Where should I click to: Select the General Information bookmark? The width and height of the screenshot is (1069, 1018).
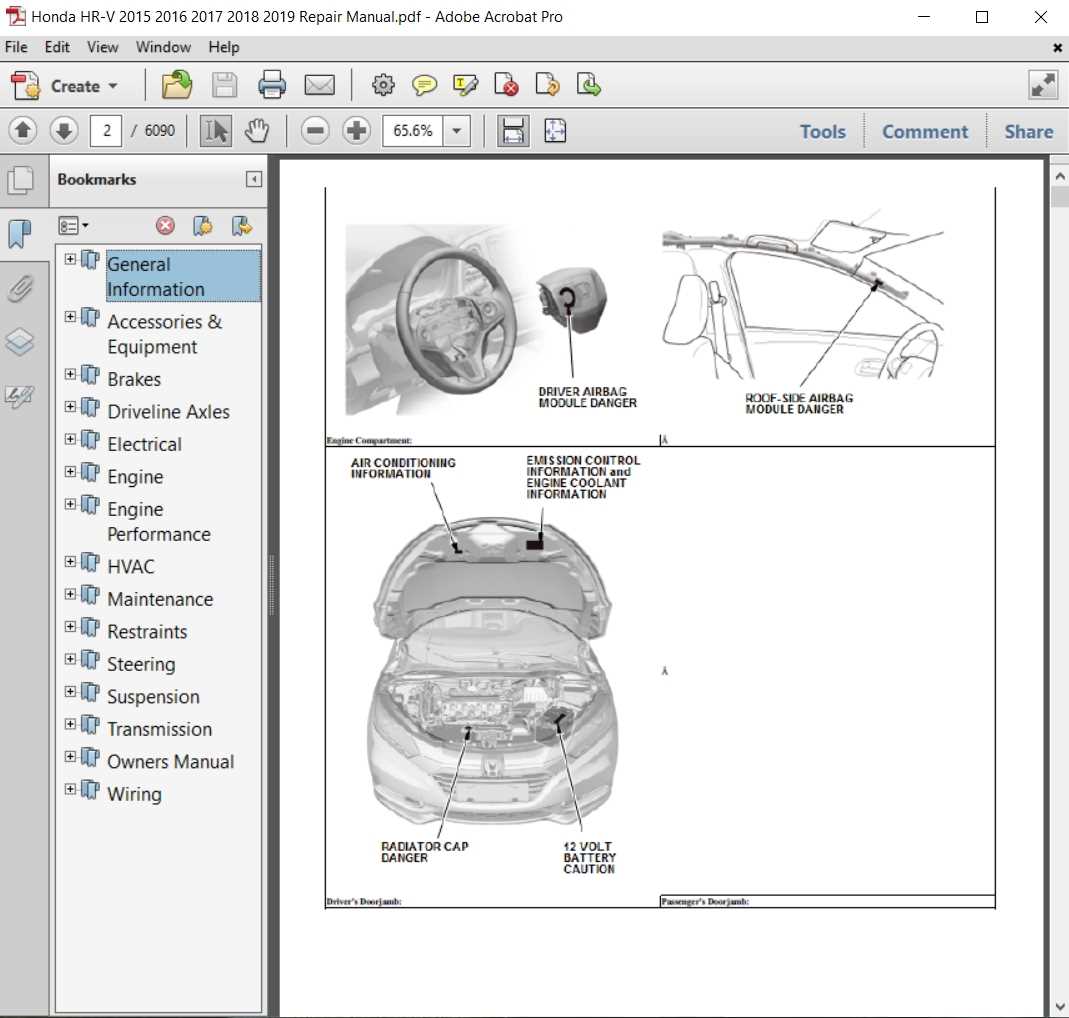pos(183,276)
